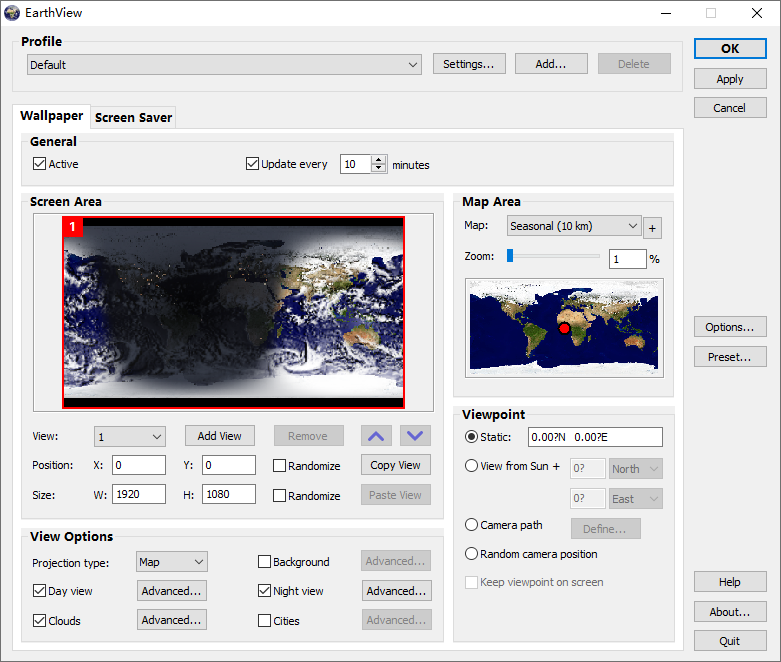Screen dimensions: 781x662
Task: Click the Add View button
Action: point(220,436)
